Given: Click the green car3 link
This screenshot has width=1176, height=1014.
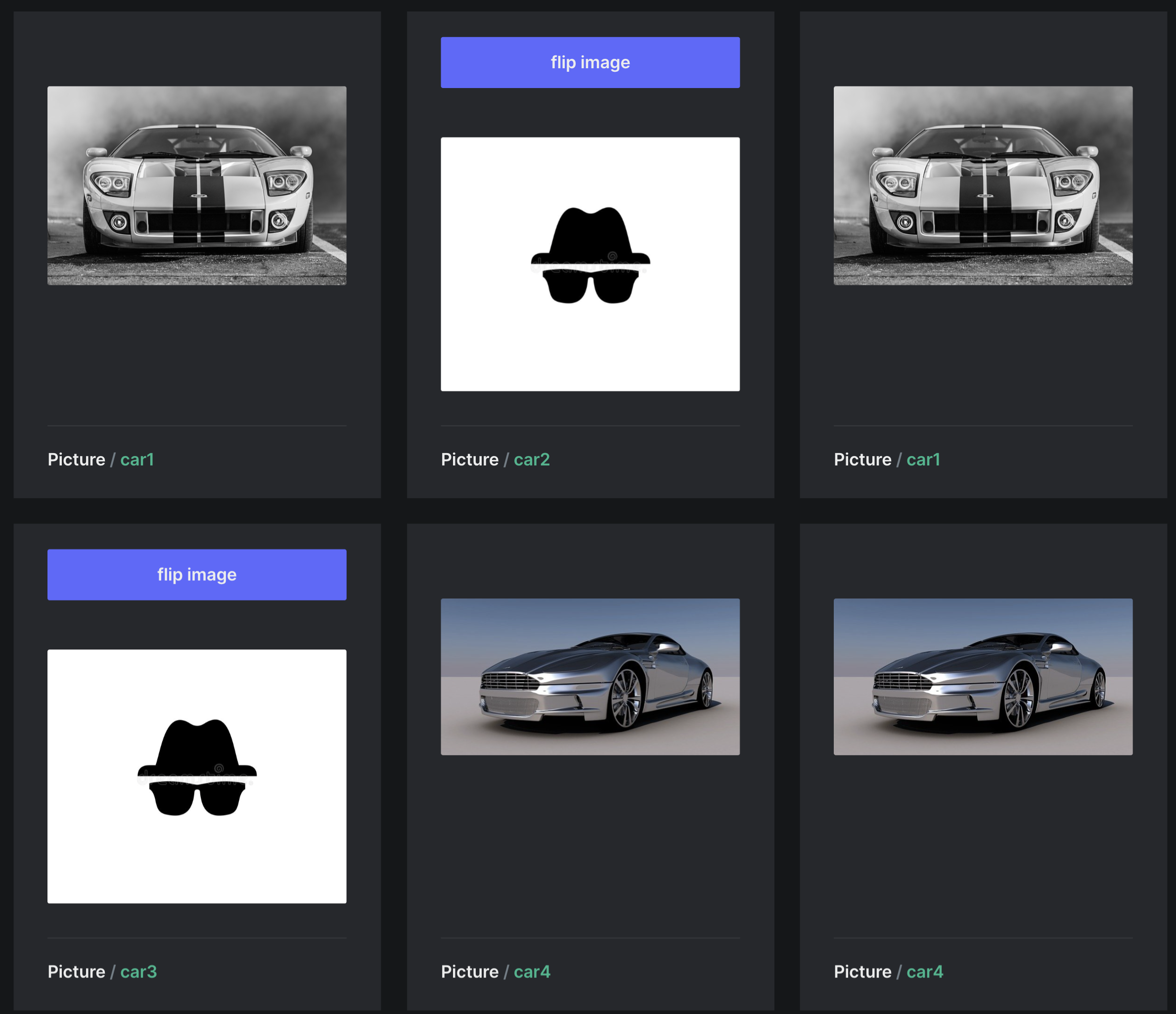Looking at the screenshot, I should pos(138,971).
